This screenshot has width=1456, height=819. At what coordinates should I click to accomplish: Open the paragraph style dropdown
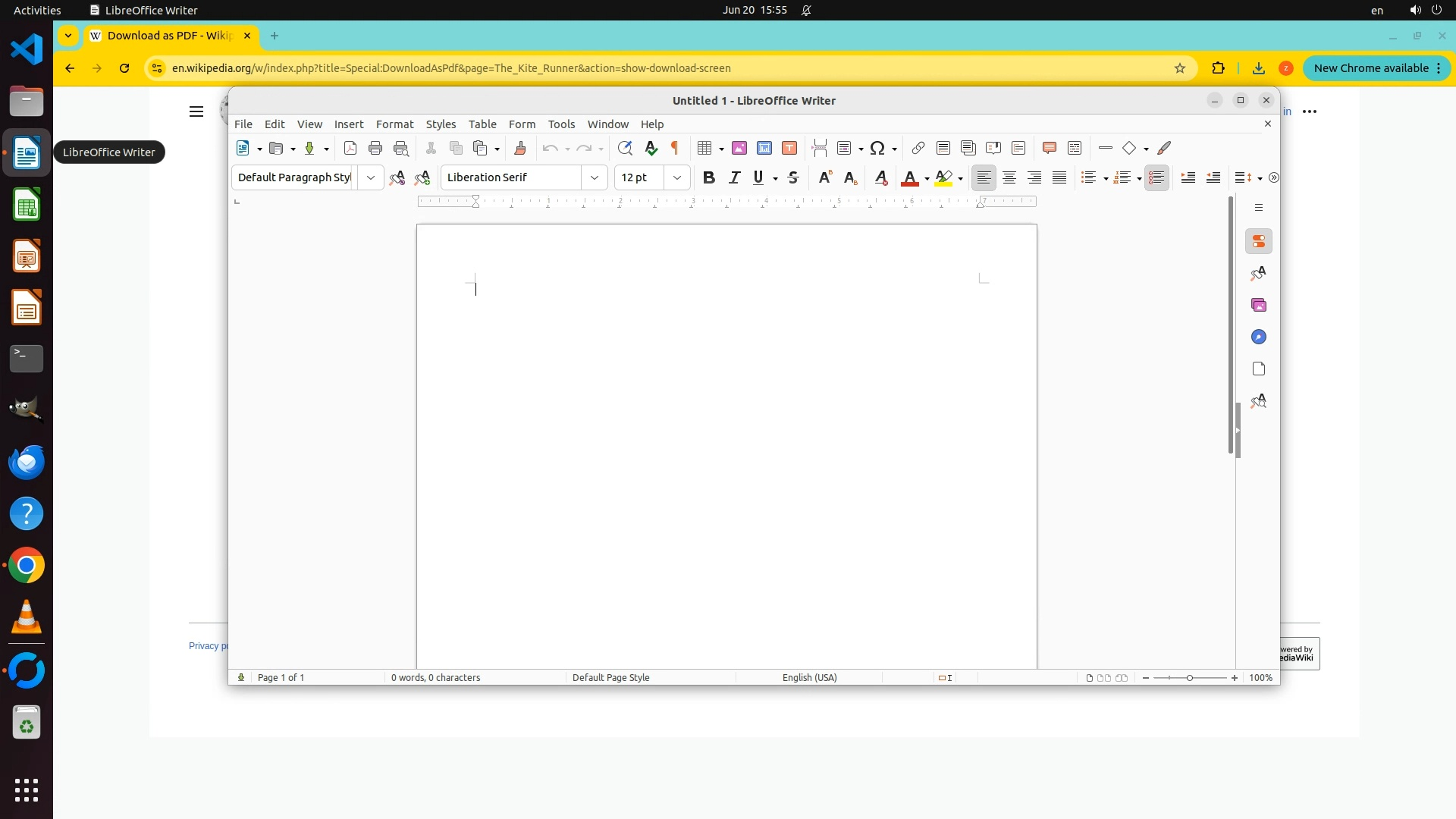(x=371, y=177)
